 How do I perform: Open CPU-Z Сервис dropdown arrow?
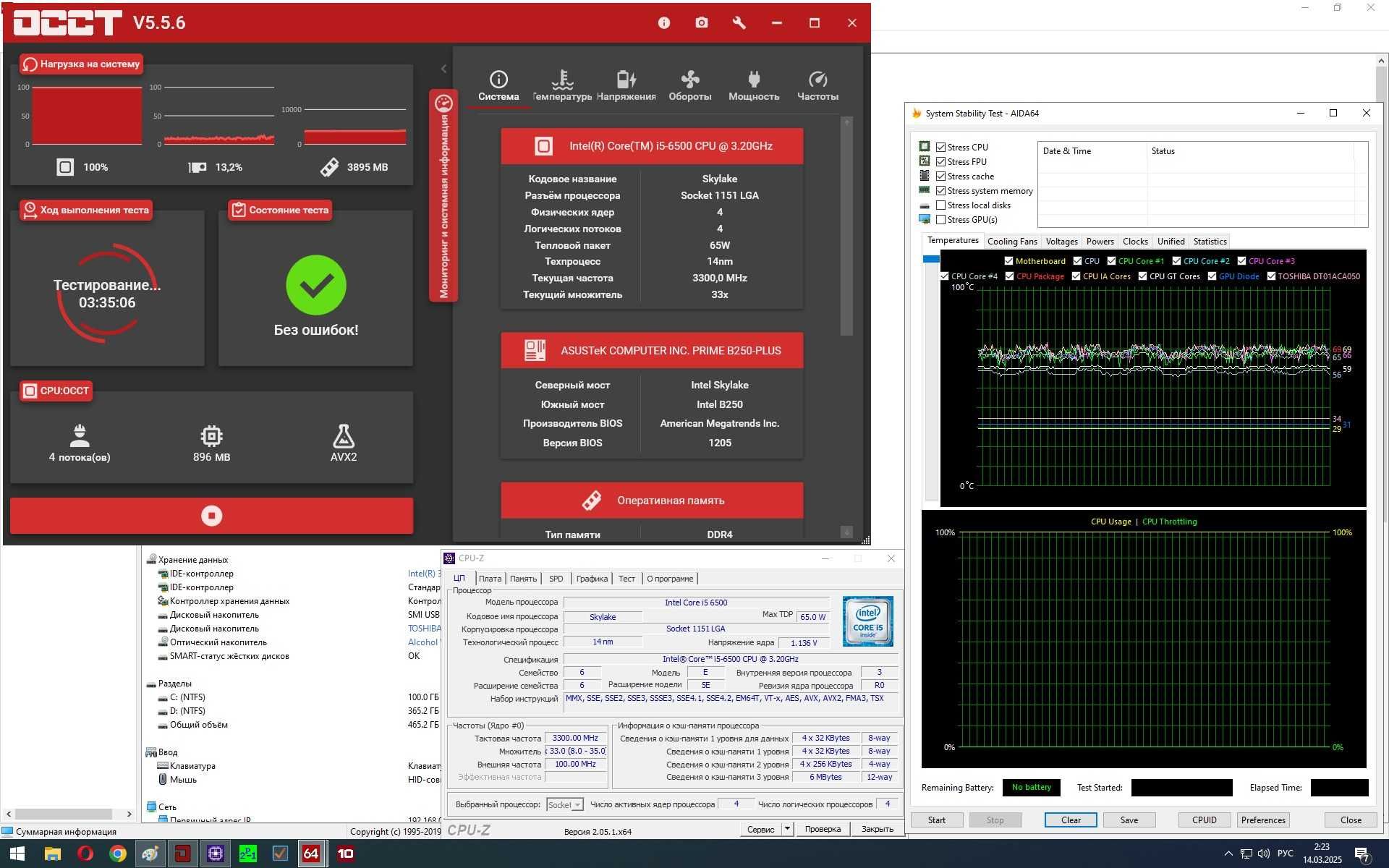click(787, 829)
